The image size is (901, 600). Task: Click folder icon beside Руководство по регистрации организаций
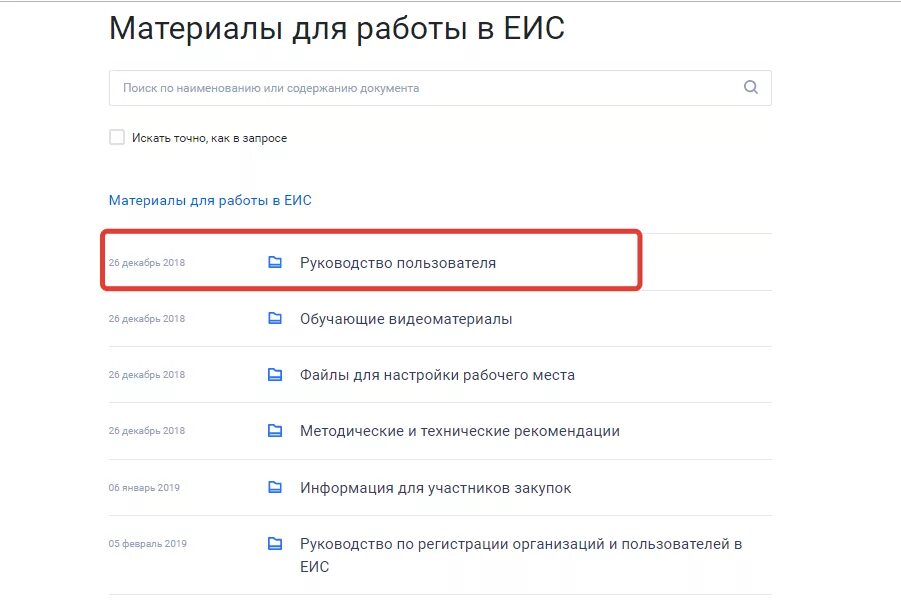coord(275,543)
